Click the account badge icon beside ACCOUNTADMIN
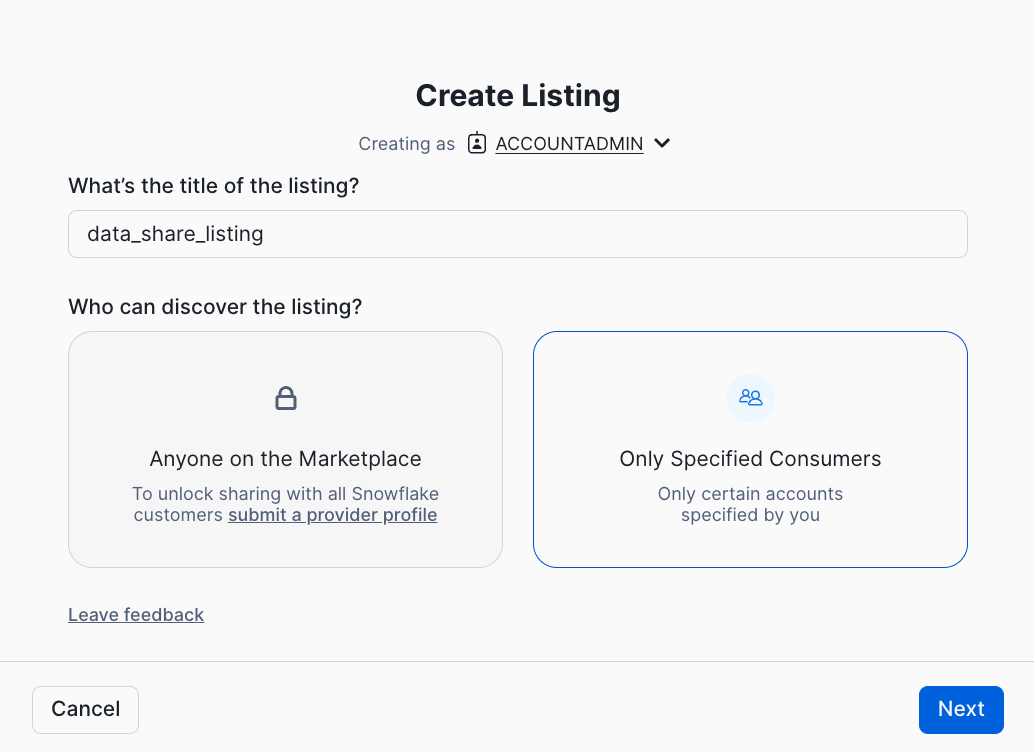 point(477,143)
